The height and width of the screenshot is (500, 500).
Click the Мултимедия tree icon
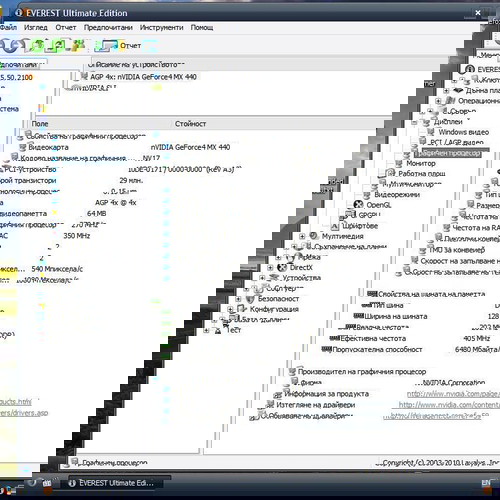[314, 236]
